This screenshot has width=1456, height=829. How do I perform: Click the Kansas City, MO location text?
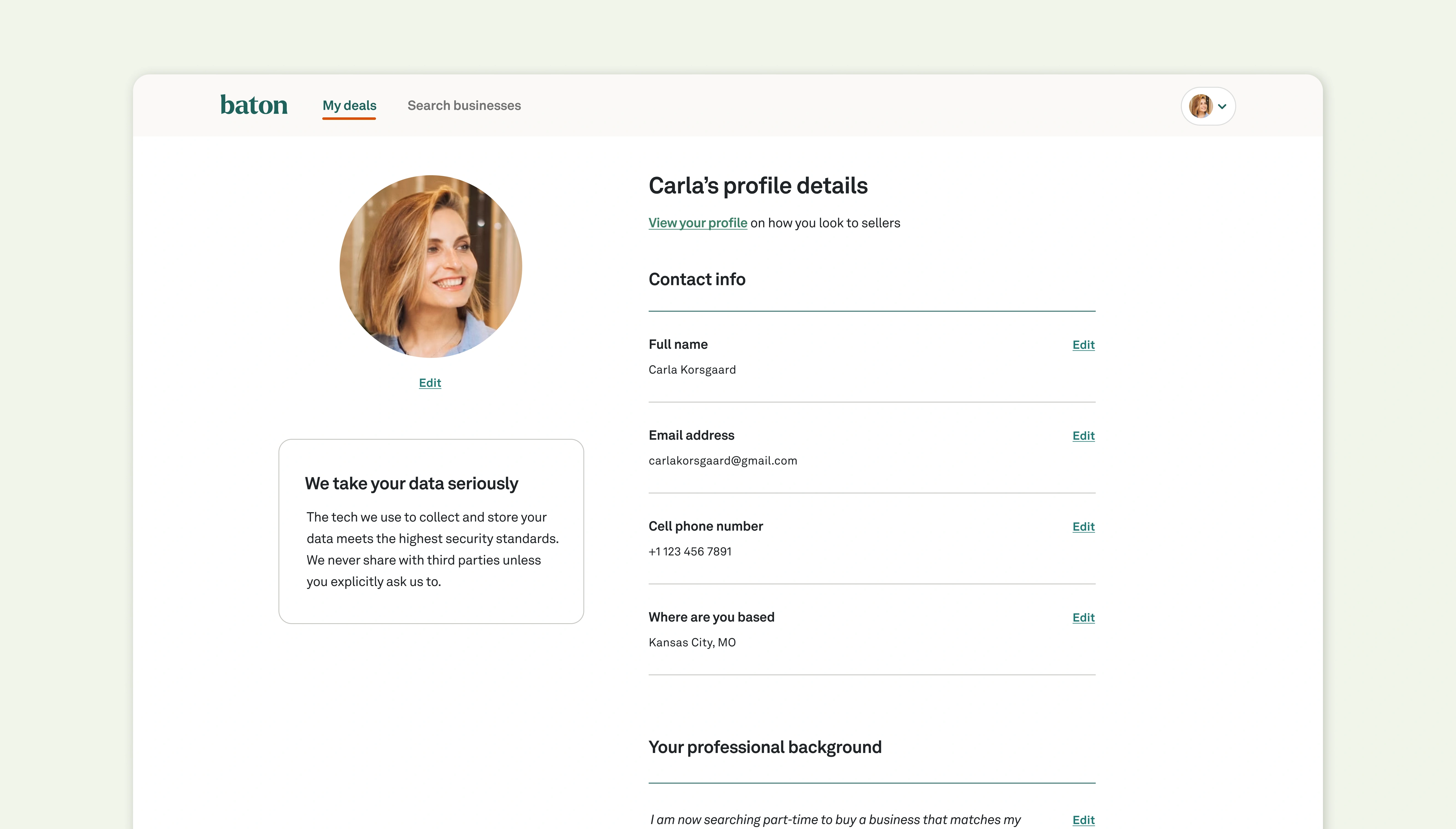click(692, 642)
